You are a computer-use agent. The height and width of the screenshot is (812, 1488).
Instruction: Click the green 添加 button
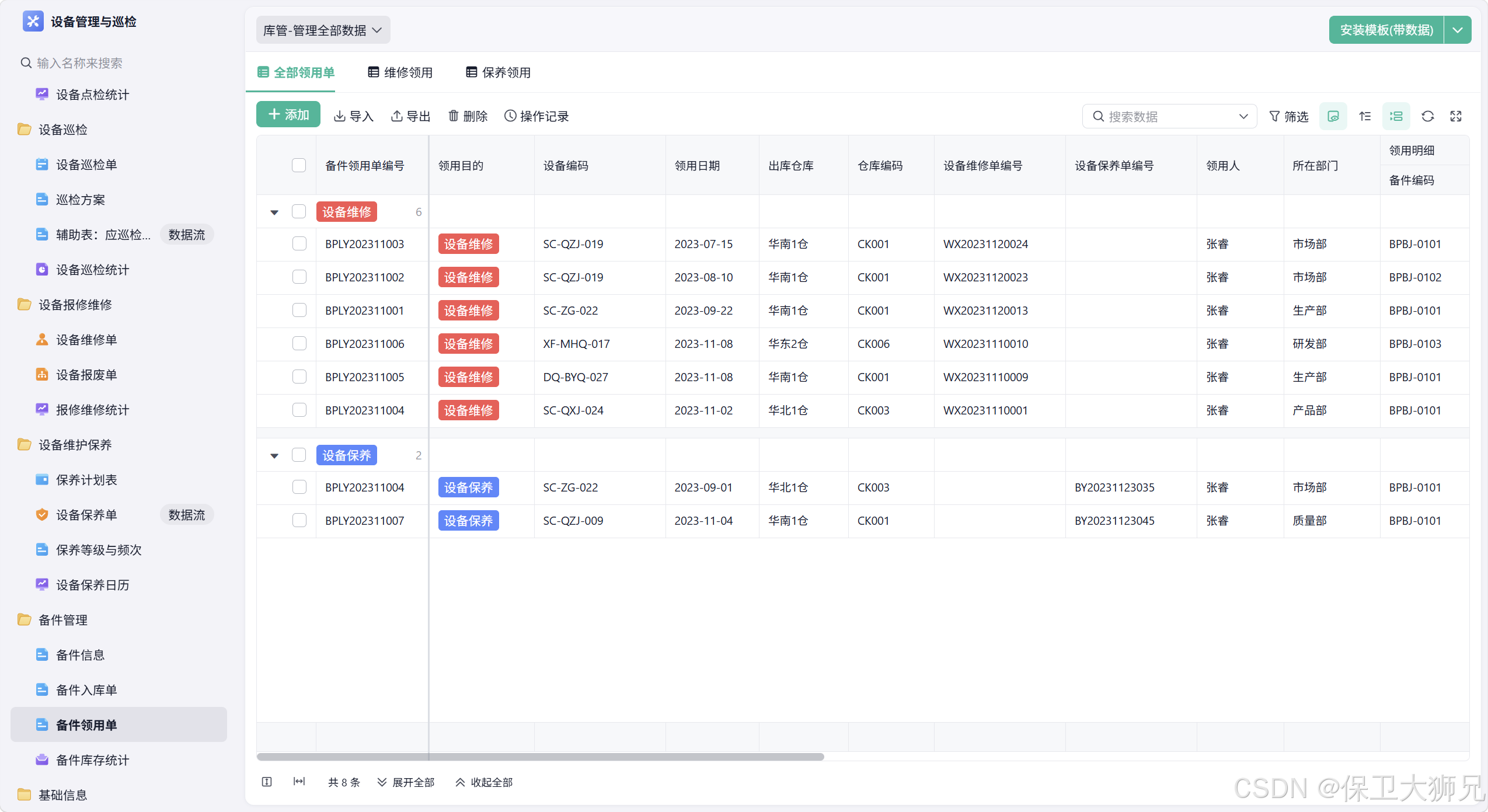(288, 114)
